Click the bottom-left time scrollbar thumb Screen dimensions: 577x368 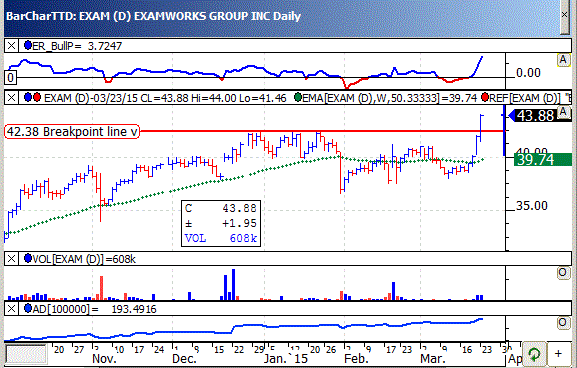pos(26,354)
